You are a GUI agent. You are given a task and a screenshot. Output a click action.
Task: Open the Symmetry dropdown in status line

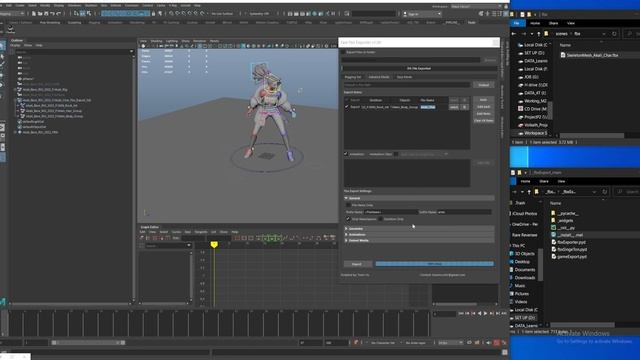point(260,13)
